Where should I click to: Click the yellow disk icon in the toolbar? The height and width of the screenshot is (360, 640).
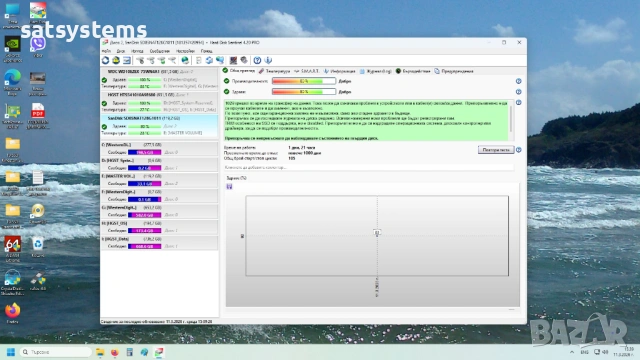point(116,60)
